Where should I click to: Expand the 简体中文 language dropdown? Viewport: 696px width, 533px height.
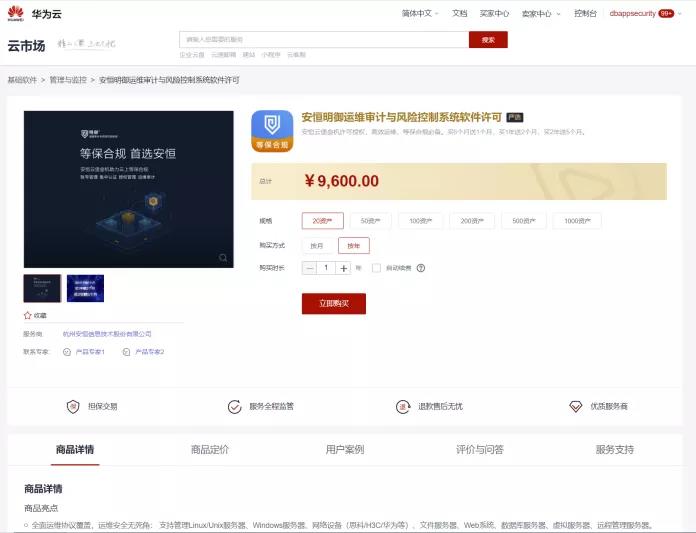tap(420, 14)
